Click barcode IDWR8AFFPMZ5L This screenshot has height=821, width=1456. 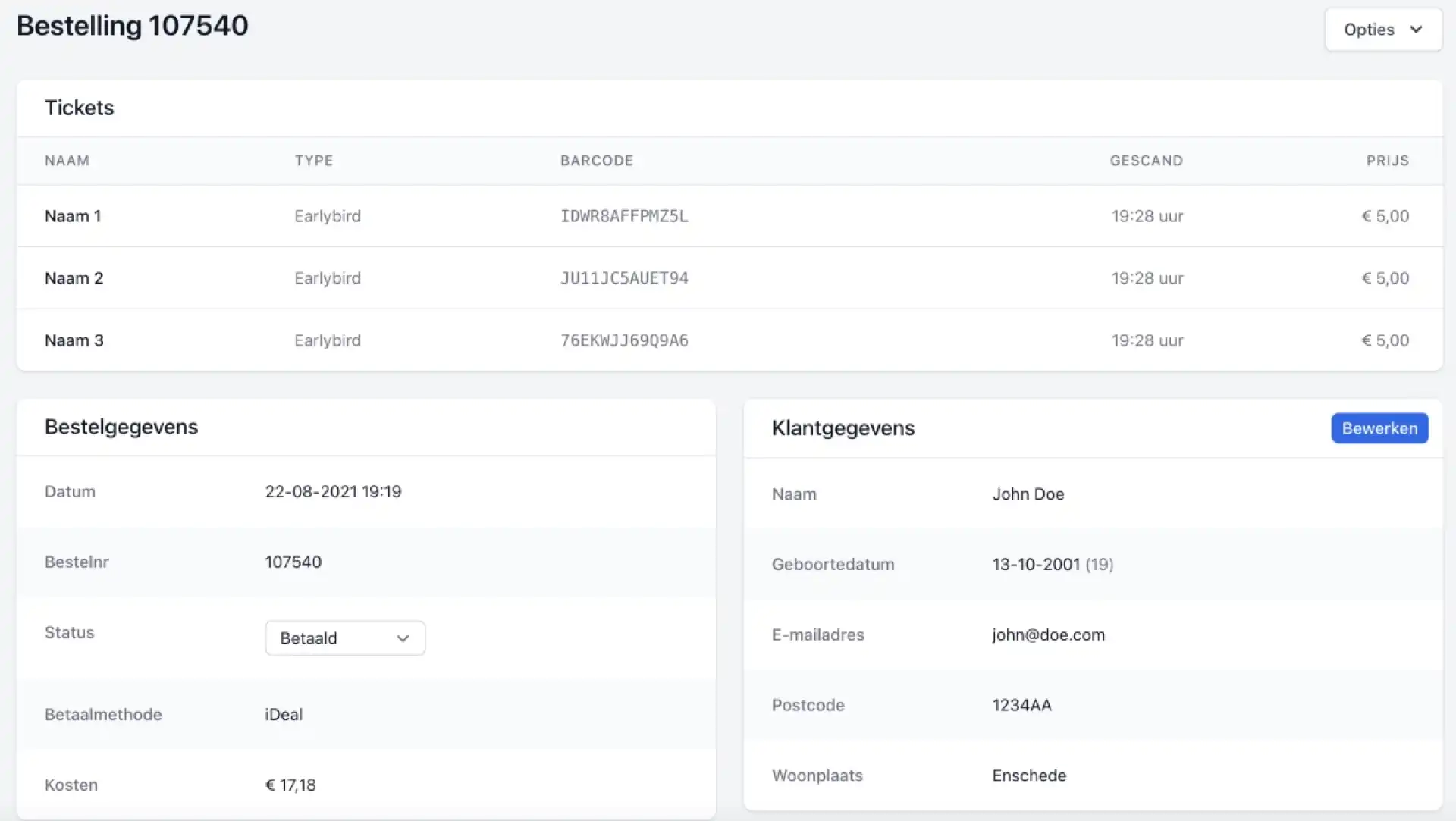point(623,216)
